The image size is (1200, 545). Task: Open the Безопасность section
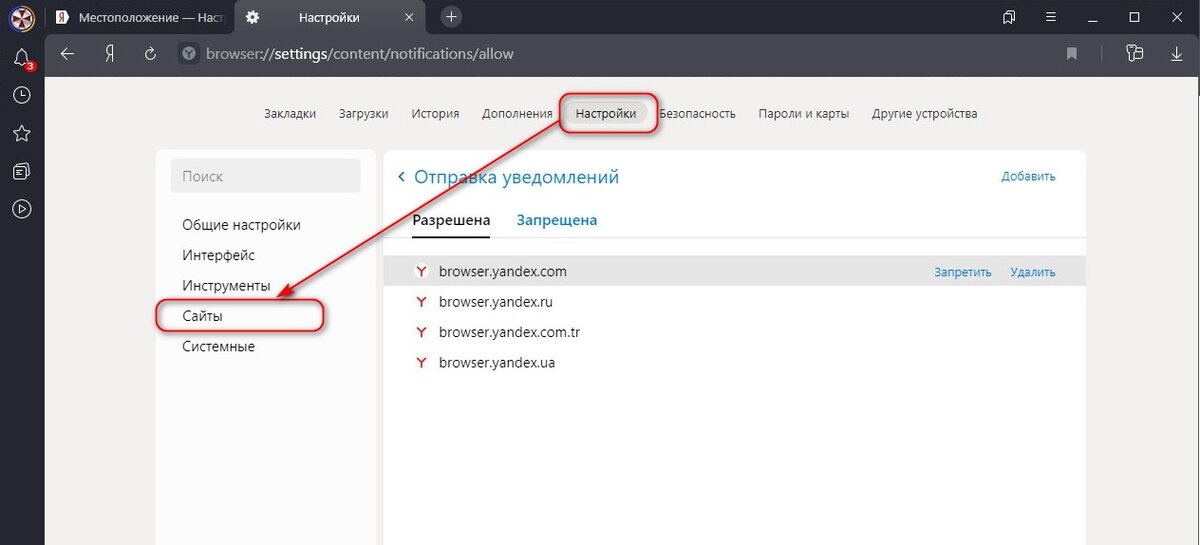coord(697,113)
